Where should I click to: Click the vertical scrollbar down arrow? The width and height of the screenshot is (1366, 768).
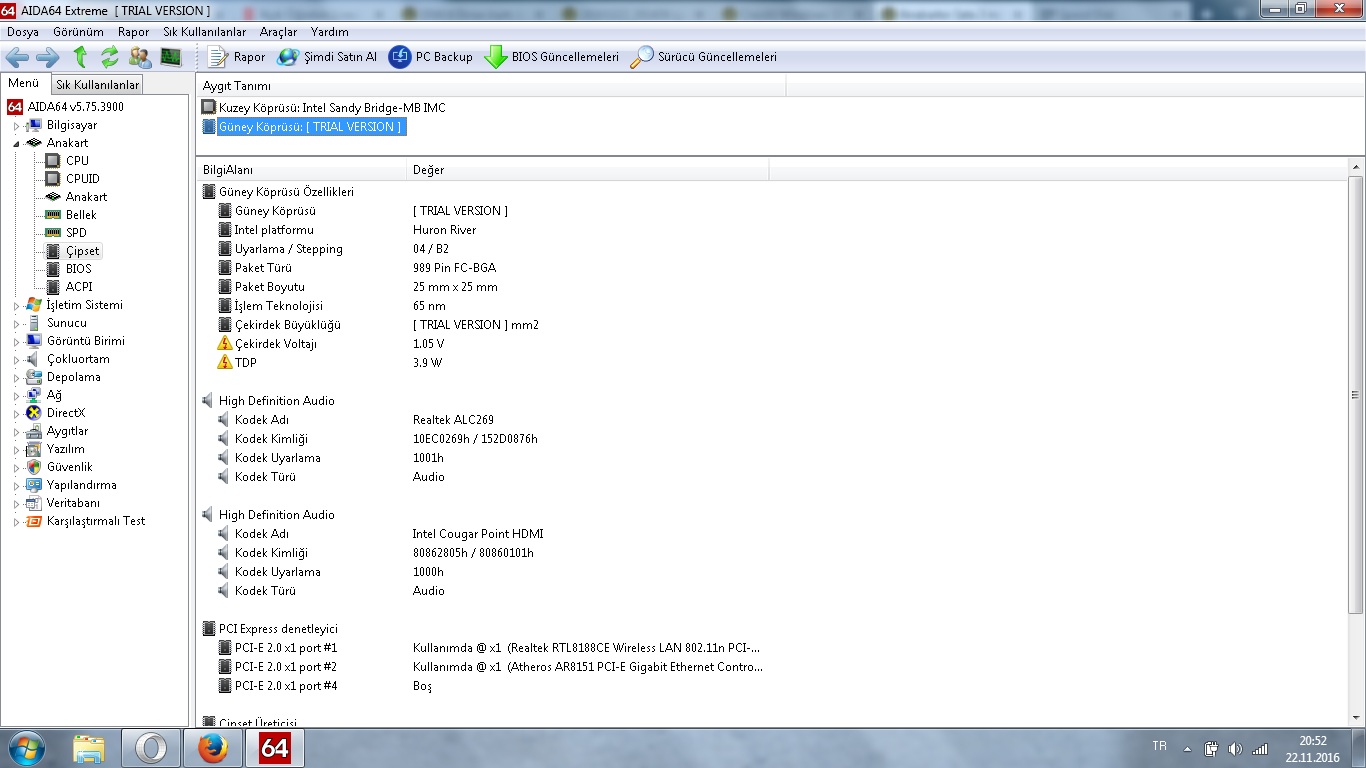click(x=1356, y=719)
